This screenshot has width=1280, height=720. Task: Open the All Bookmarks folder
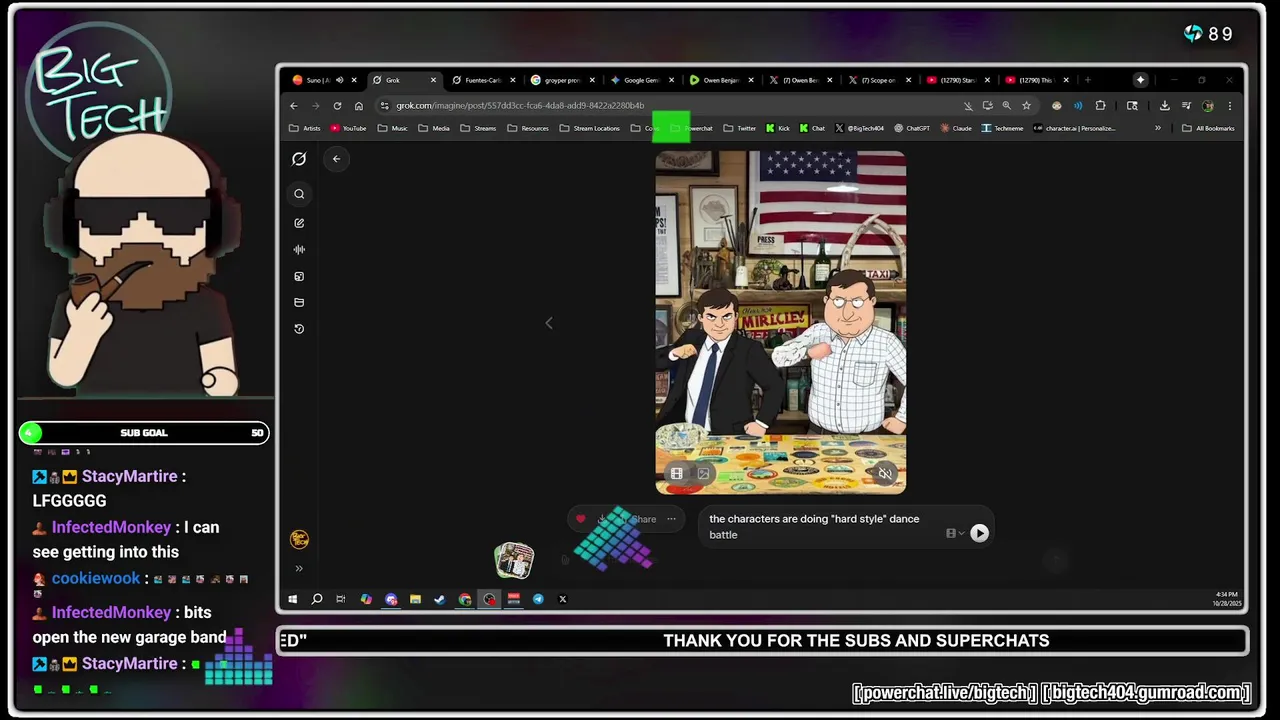[x=1209, y=128]
